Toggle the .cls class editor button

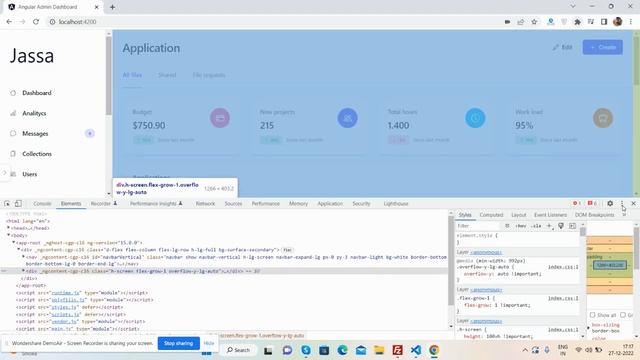tap(536, 226)
